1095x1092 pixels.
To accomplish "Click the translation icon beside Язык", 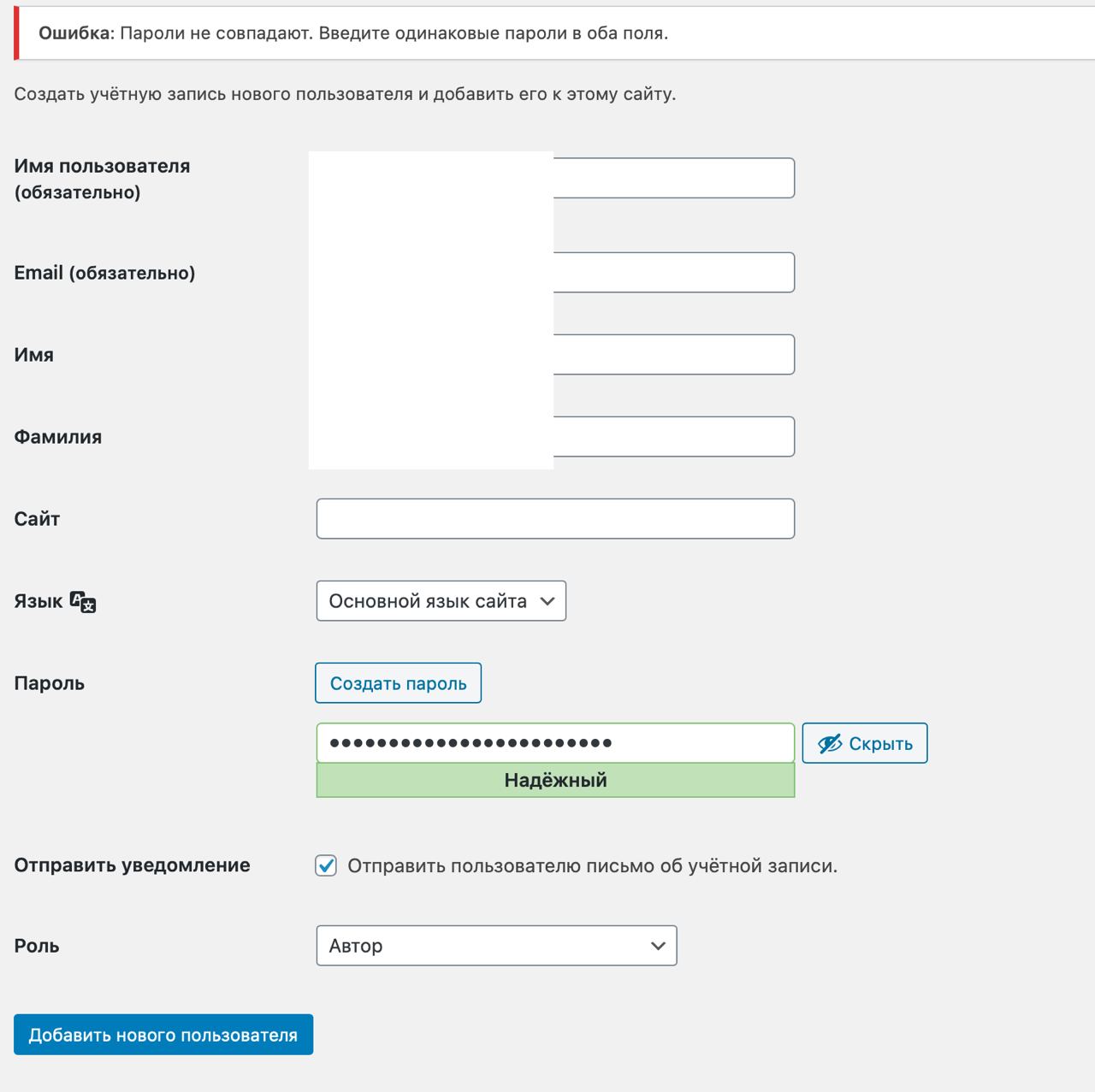I will point(83,602).
